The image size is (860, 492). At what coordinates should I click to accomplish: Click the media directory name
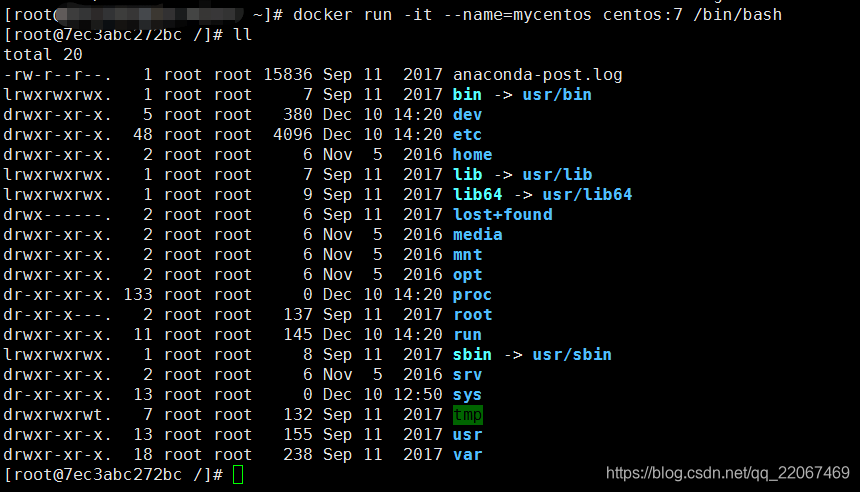coord(477,235)
